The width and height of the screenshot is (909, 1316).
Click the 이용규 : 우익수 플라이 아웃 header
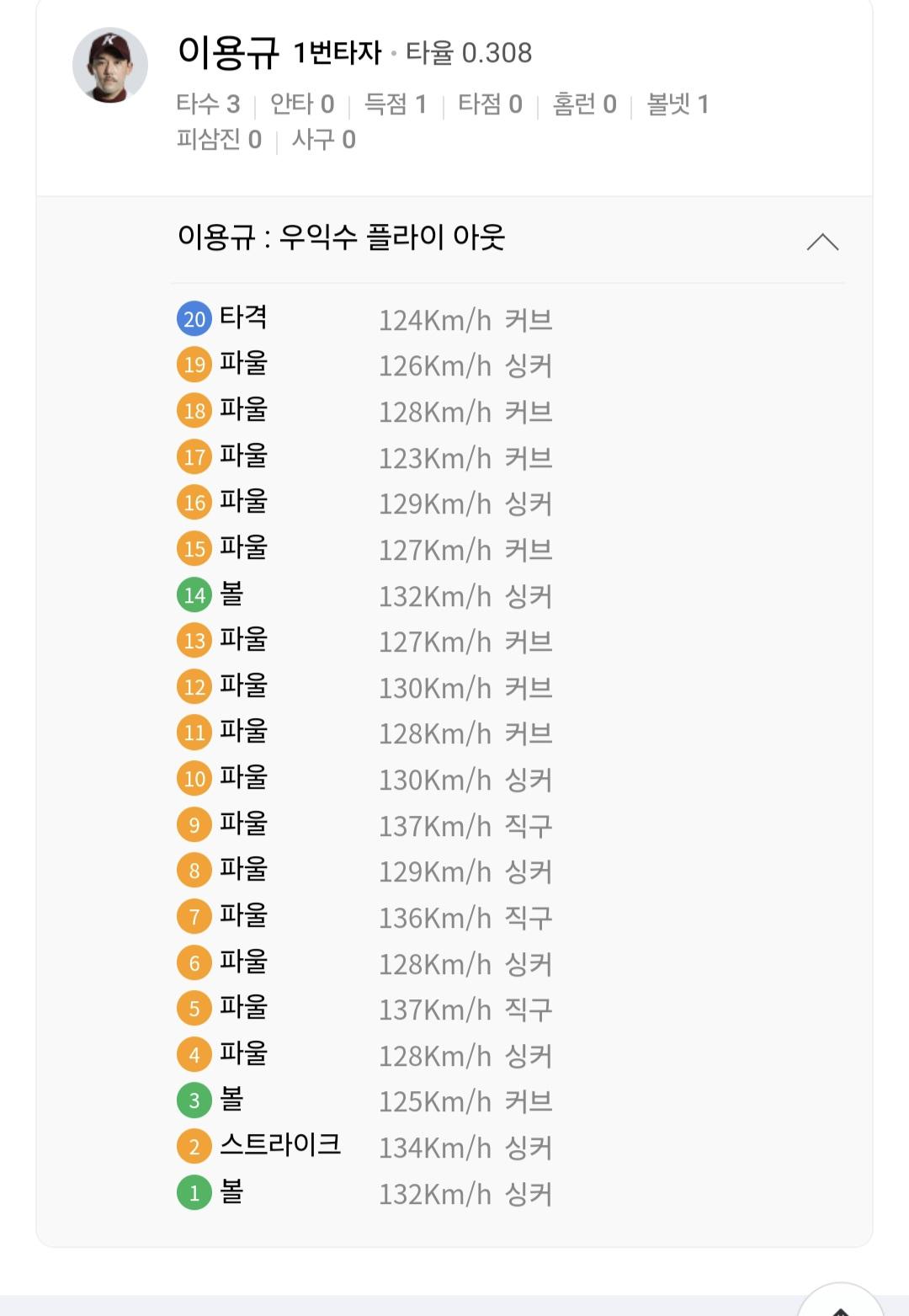coord(341,237)
